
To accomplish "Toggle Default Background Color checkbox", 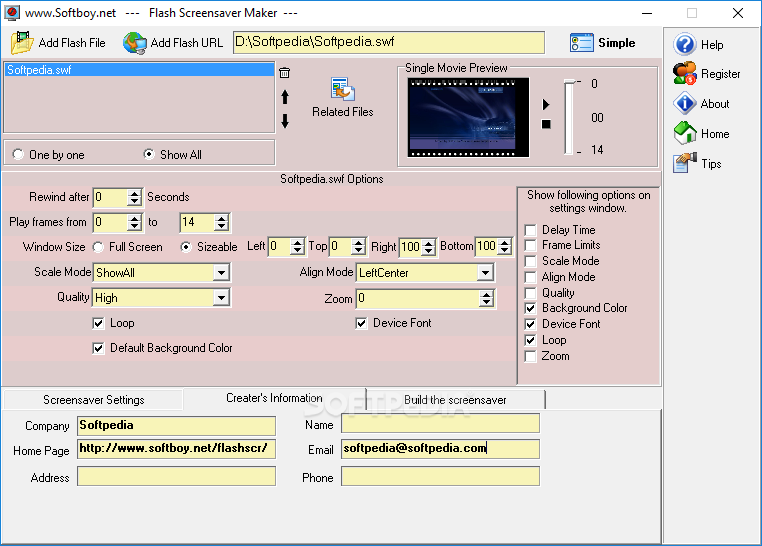I will (98, 348).
